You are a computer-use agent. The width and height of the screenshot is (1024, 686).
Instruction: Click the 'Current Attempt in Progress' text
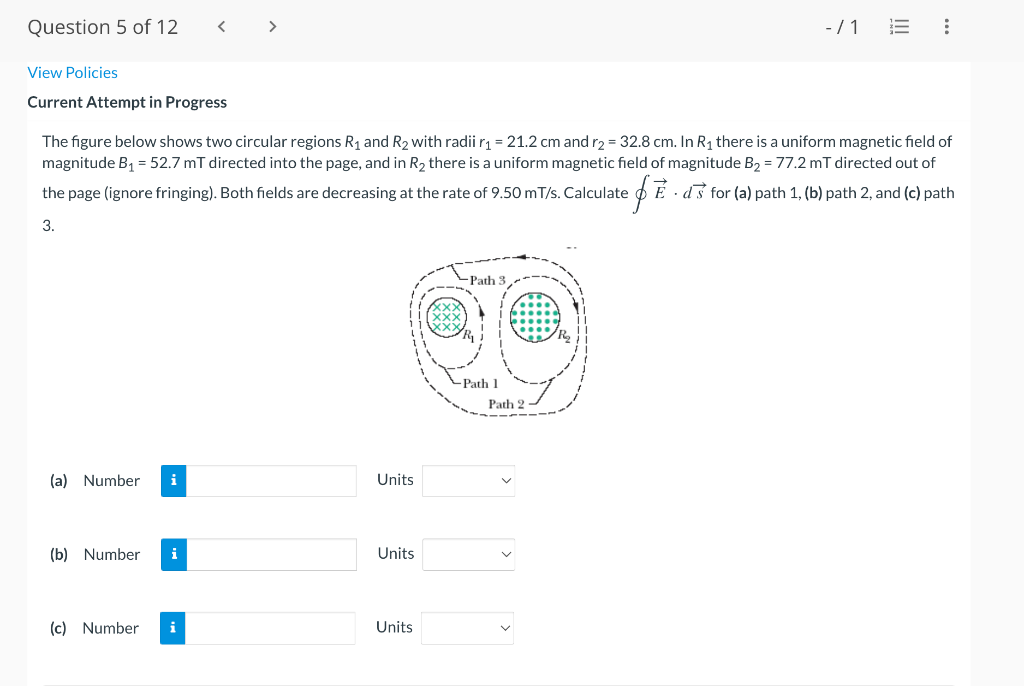[x=127, y=103]
